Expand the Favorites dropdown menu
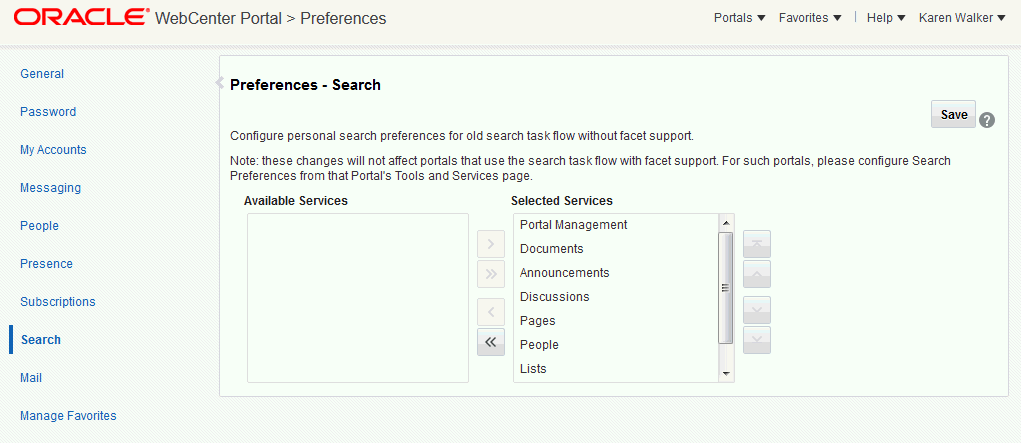 [810, 18]
